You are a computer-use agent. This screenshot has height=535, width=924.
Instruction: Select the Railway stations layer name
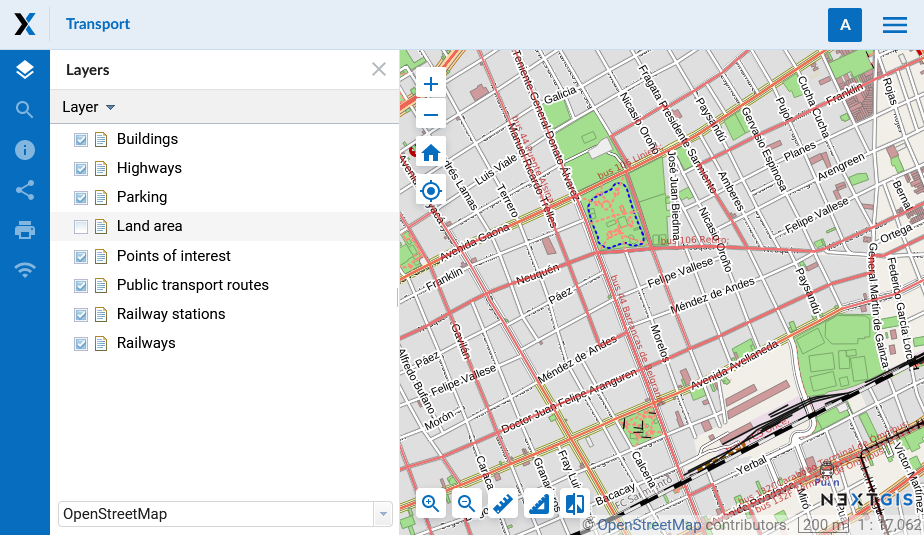(171, 313)
